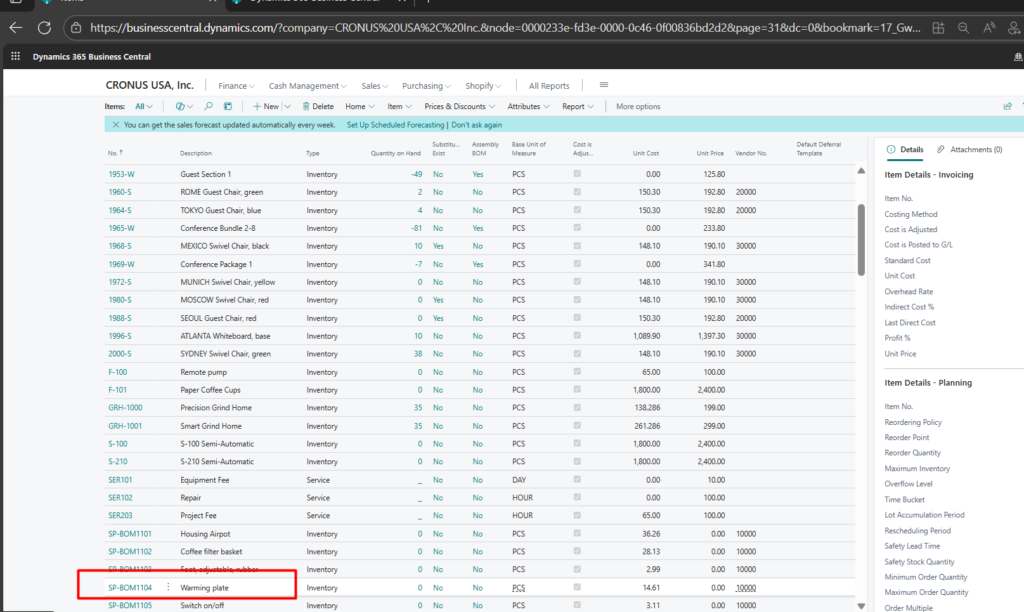Image resolution: width=1024 pixels, height=612 pixels.
Task: Open the app launcher waffle icon
Action: (16, 57)
